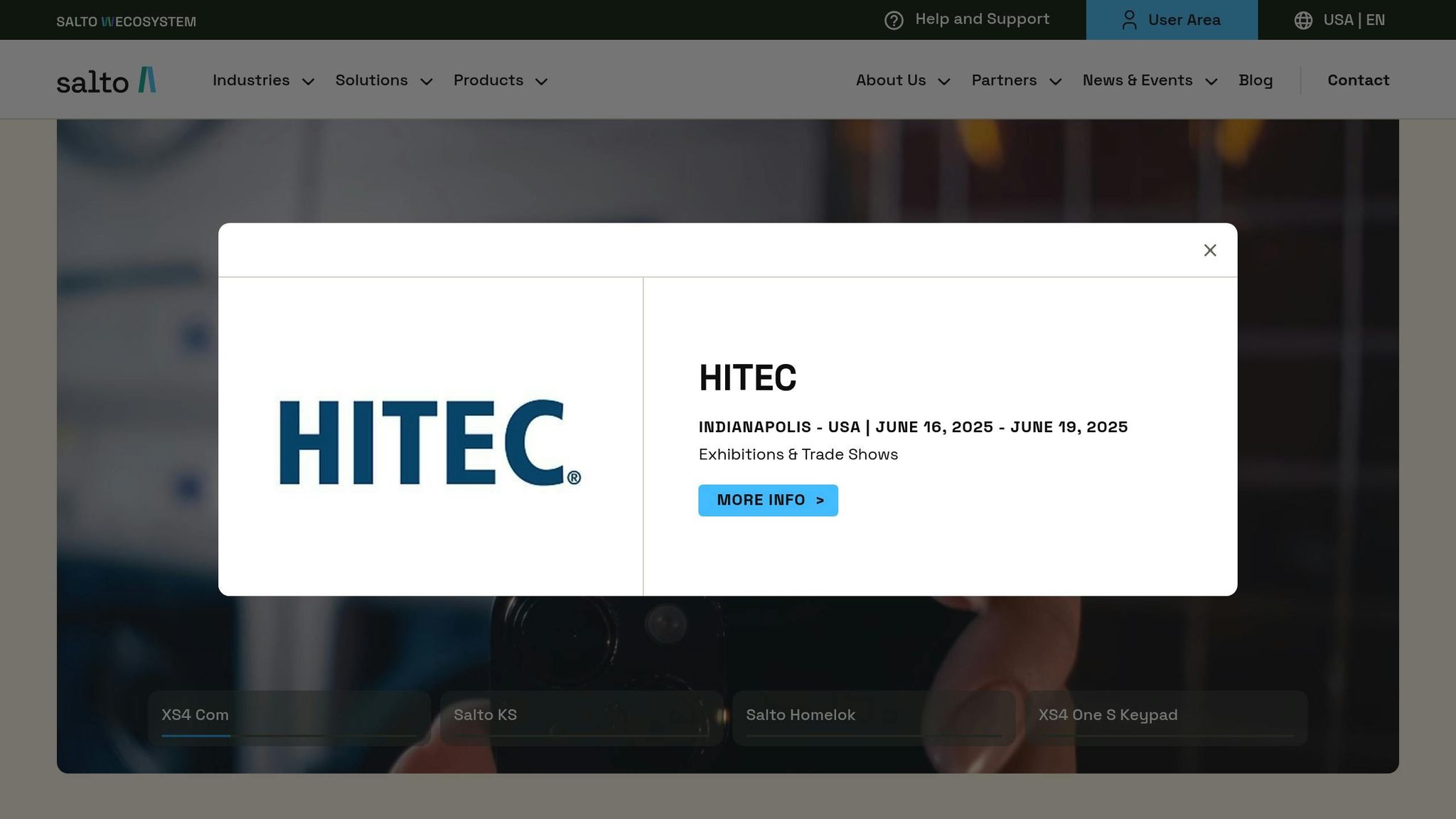Open the About Us menu
The height and width of the screenshot is (819, 1456).
click(x=891, y=80)
